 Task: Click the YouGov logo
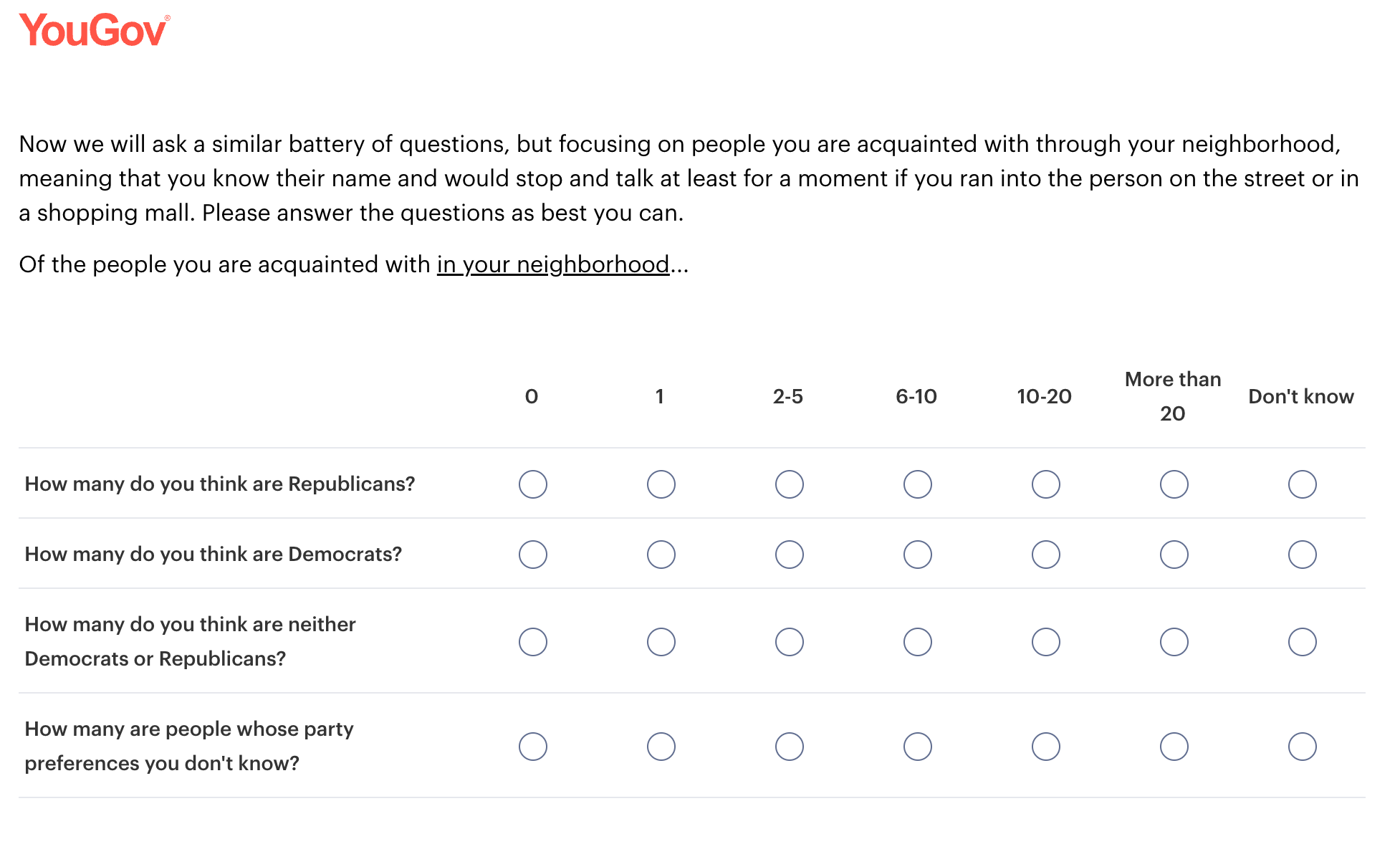click(x=94, y=31)
